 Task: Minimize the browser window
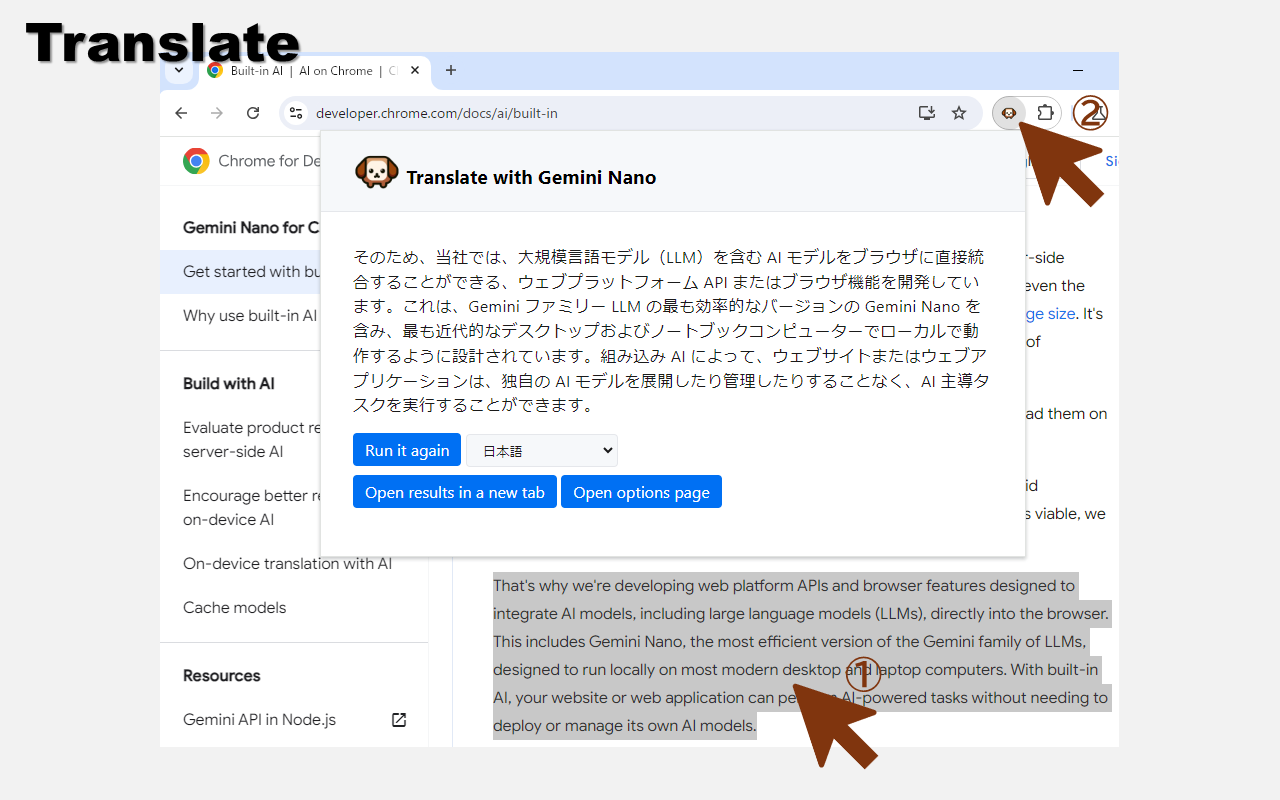1078,70
